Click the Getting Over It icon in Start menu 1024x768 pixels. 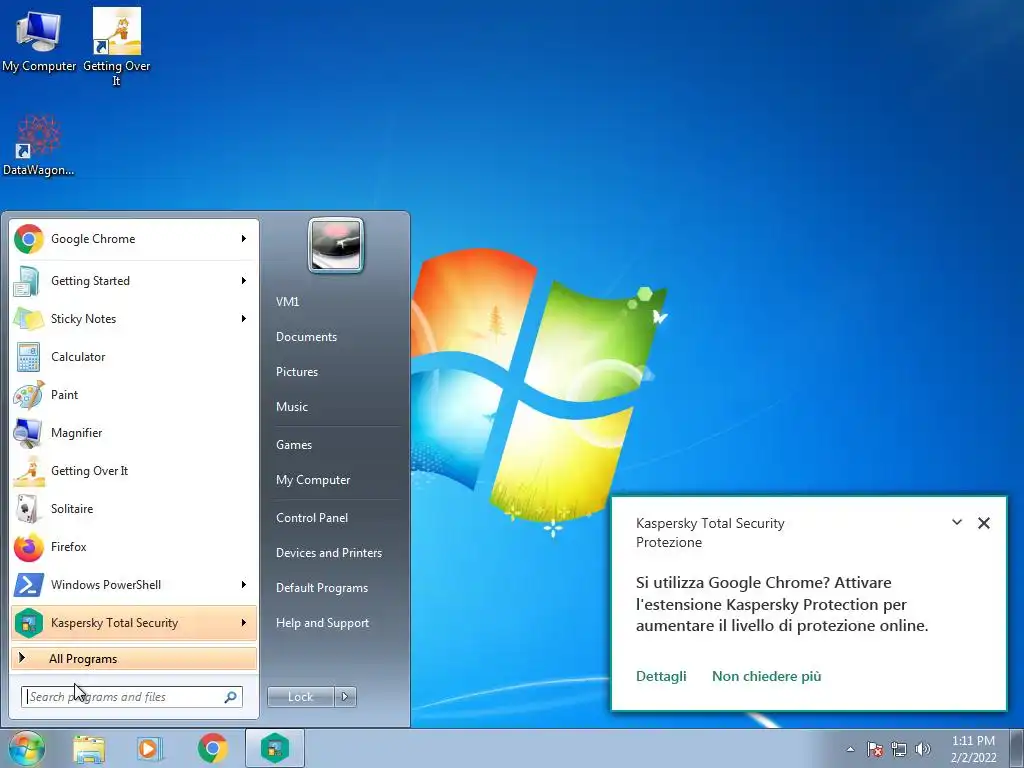[x=29, y=471]
